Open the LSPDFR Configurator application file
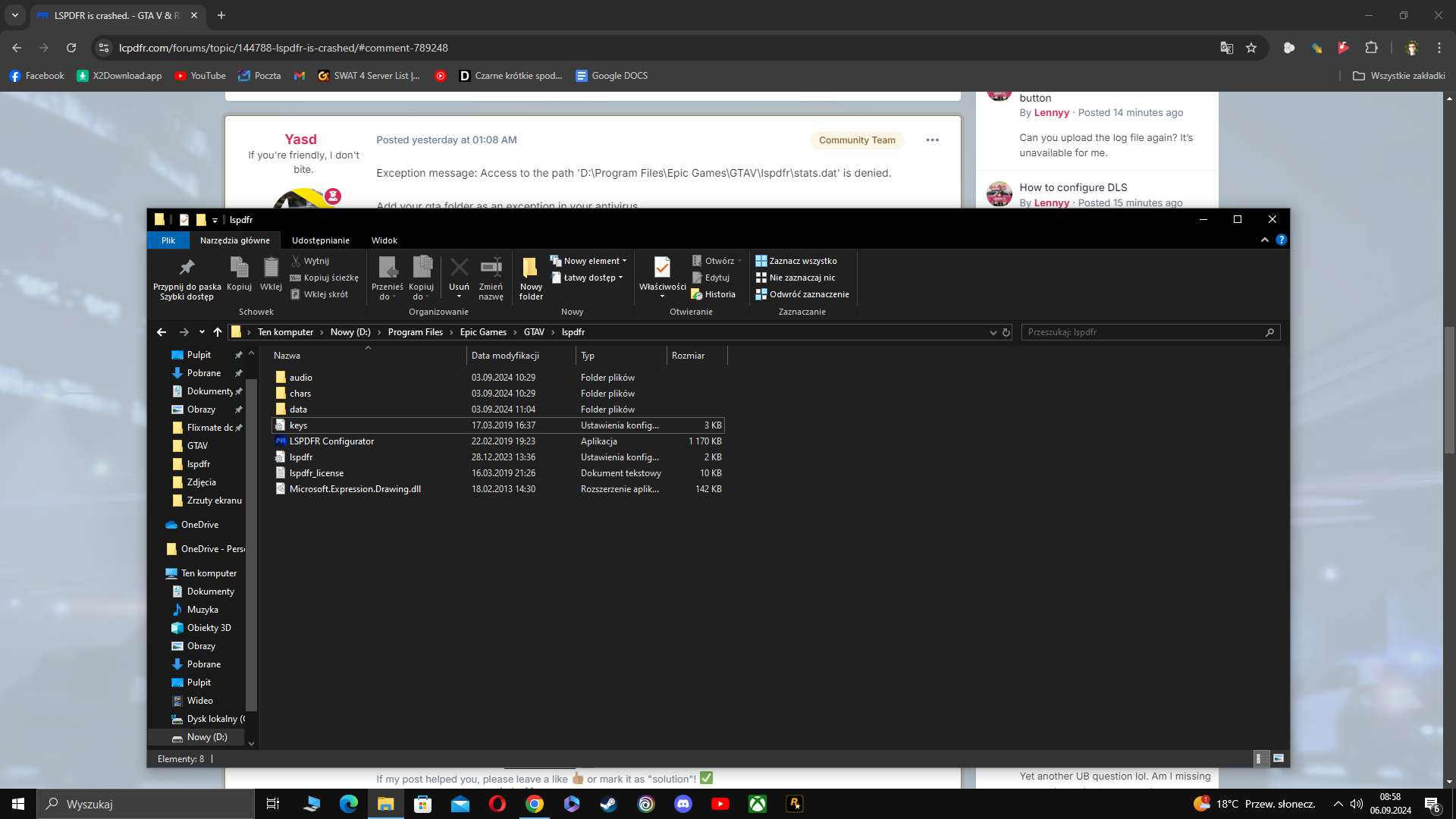This screenshot has height=819, width=1456. 331,441
